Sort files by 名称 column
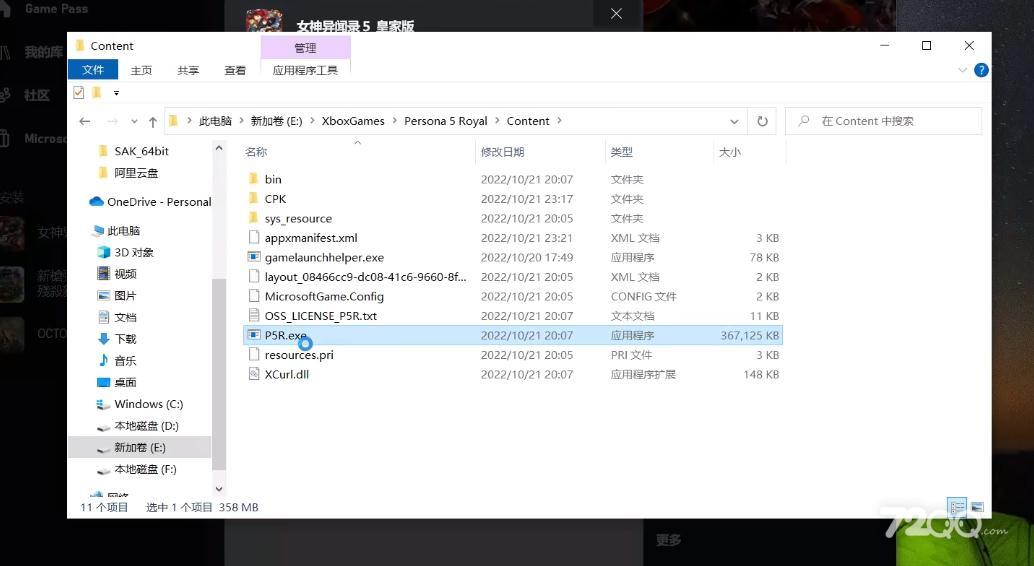This screenshot has height=566, width=1034. tap(256, 152)
